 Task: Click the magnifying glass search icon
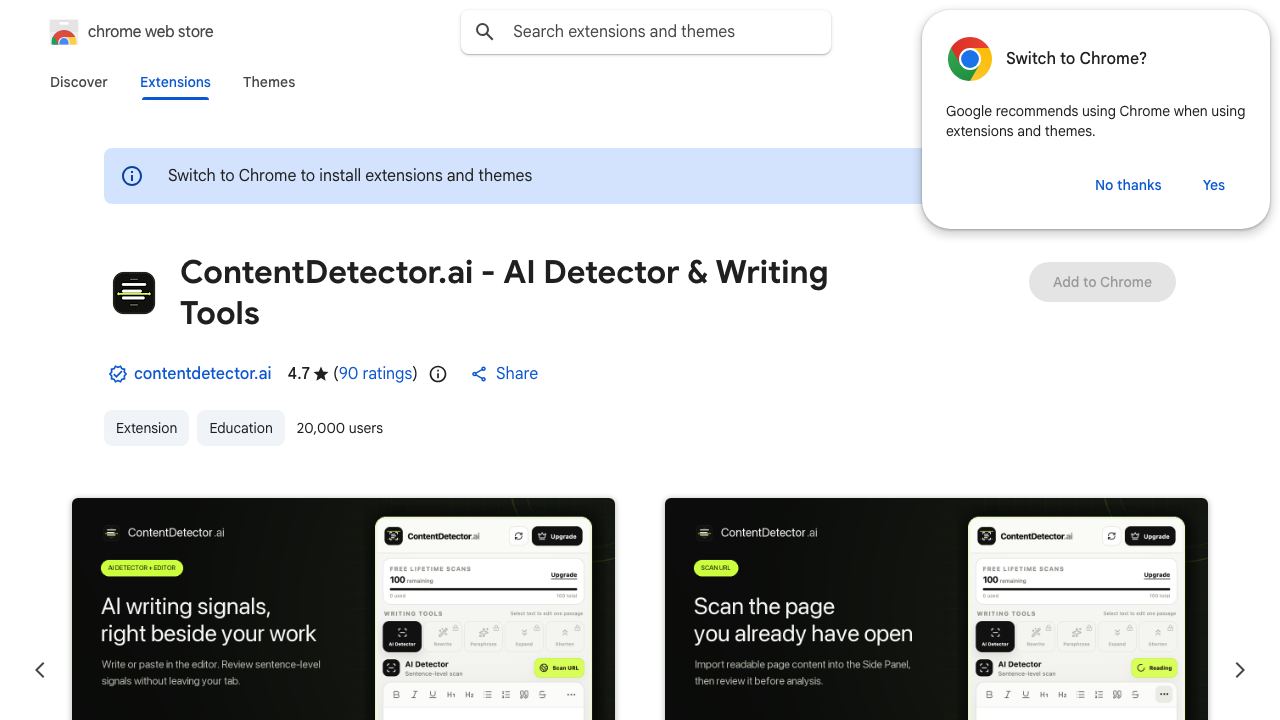(485, 32)
